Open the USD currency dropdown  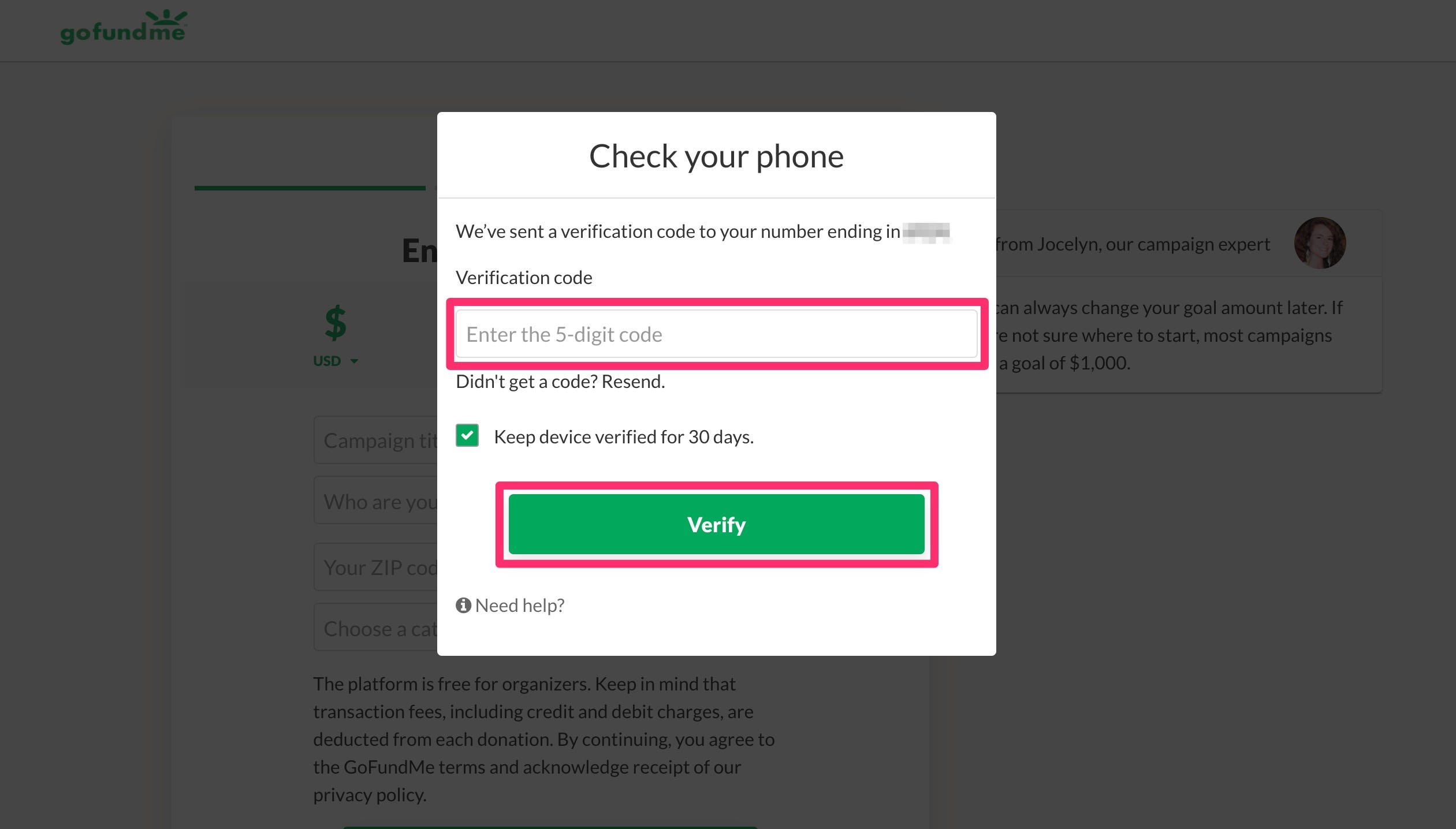[336, 361]
